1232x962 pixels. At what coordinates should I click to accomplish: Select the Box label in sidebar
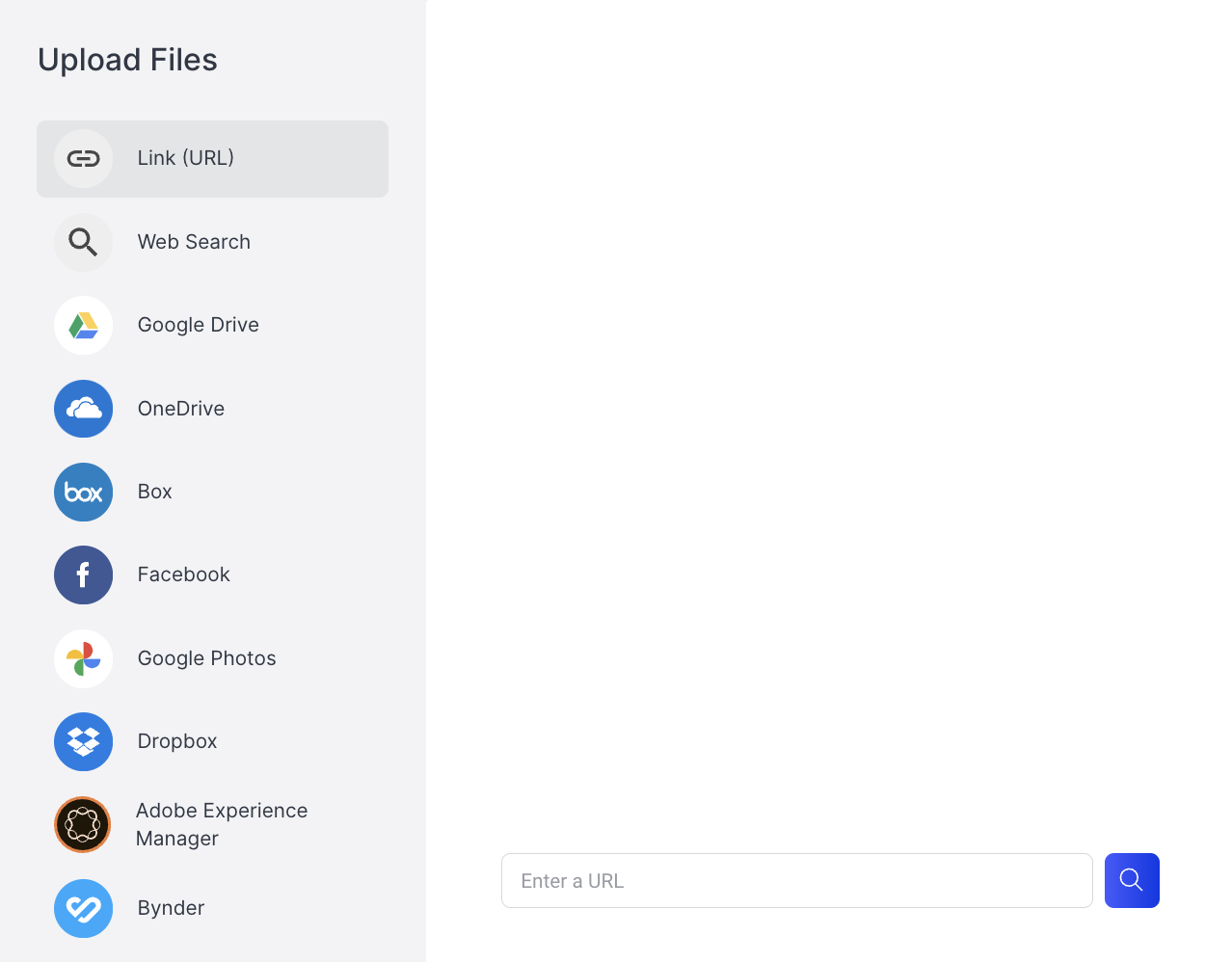coord(154,492)
